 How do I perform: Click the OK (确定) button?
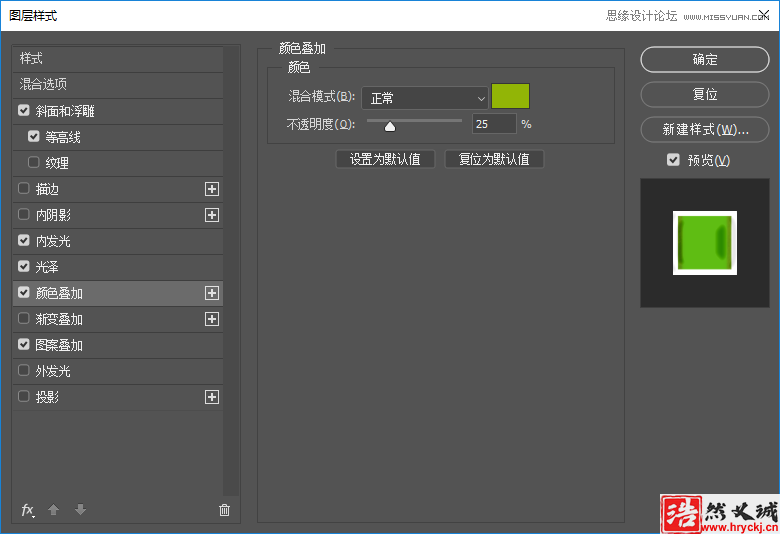point(705,60)
